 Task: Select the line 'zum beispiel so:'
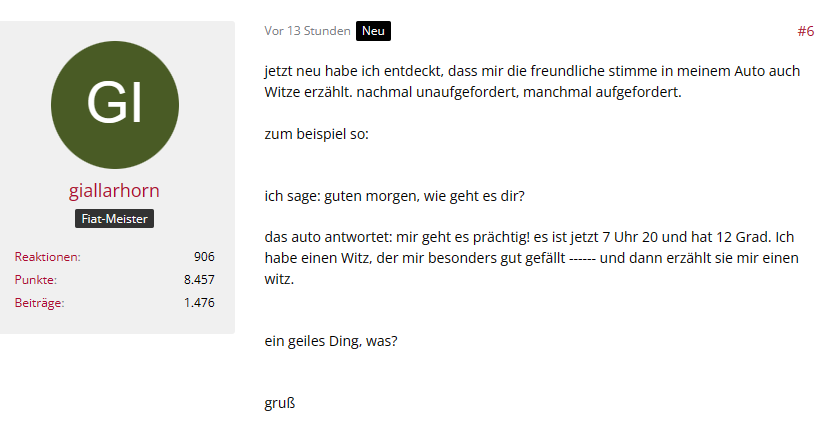[x=317, y=134]
